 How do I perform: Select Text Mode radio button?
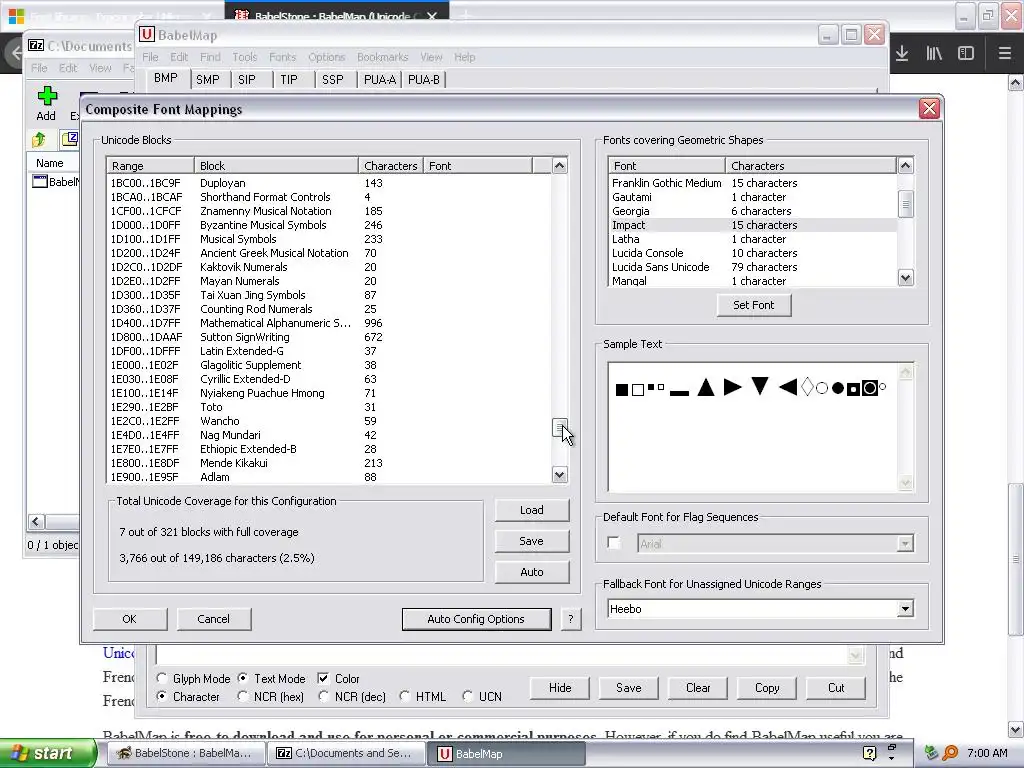243,679
